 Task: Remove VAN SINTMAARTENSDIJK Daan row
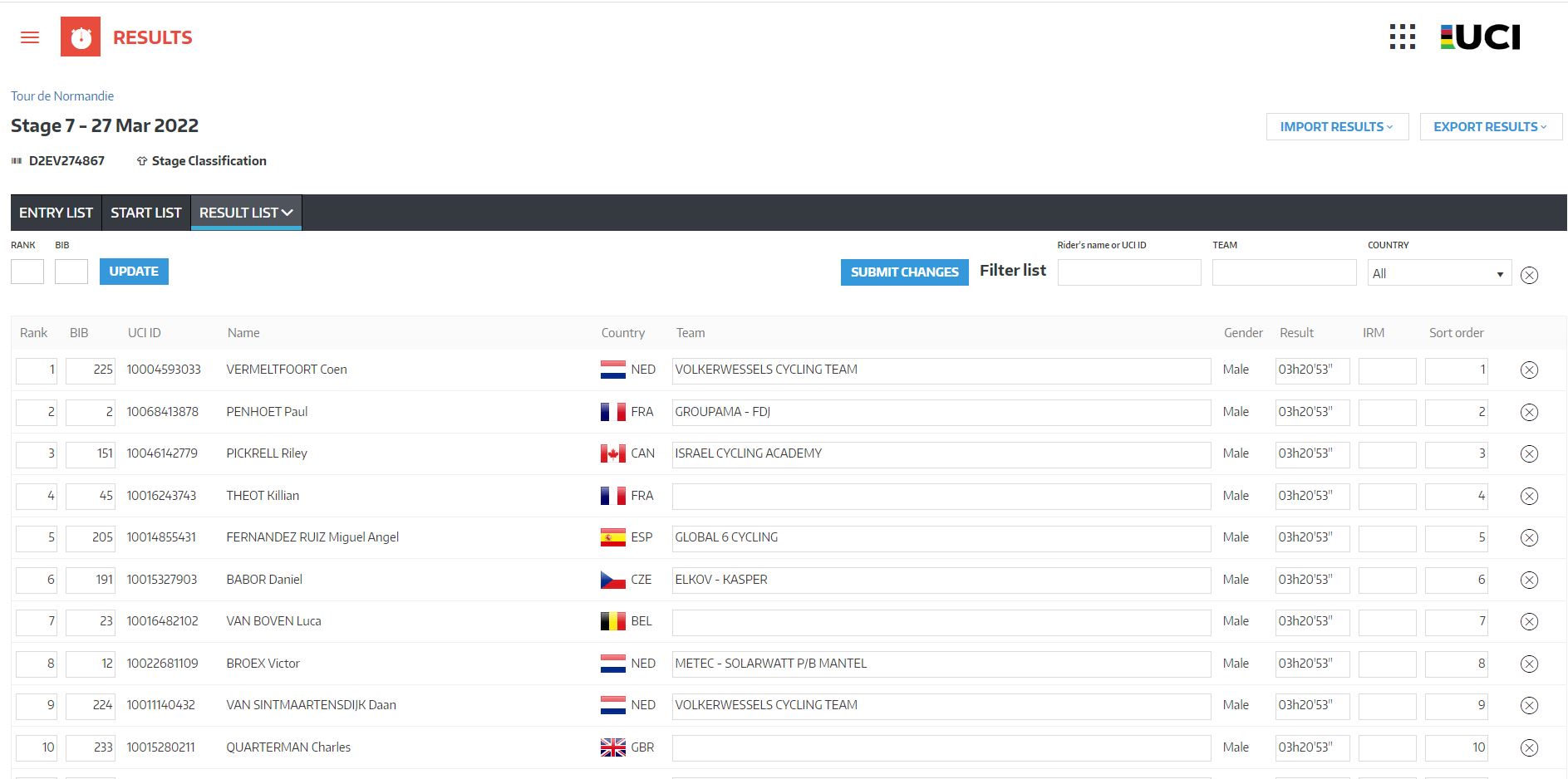[1529, 706]
